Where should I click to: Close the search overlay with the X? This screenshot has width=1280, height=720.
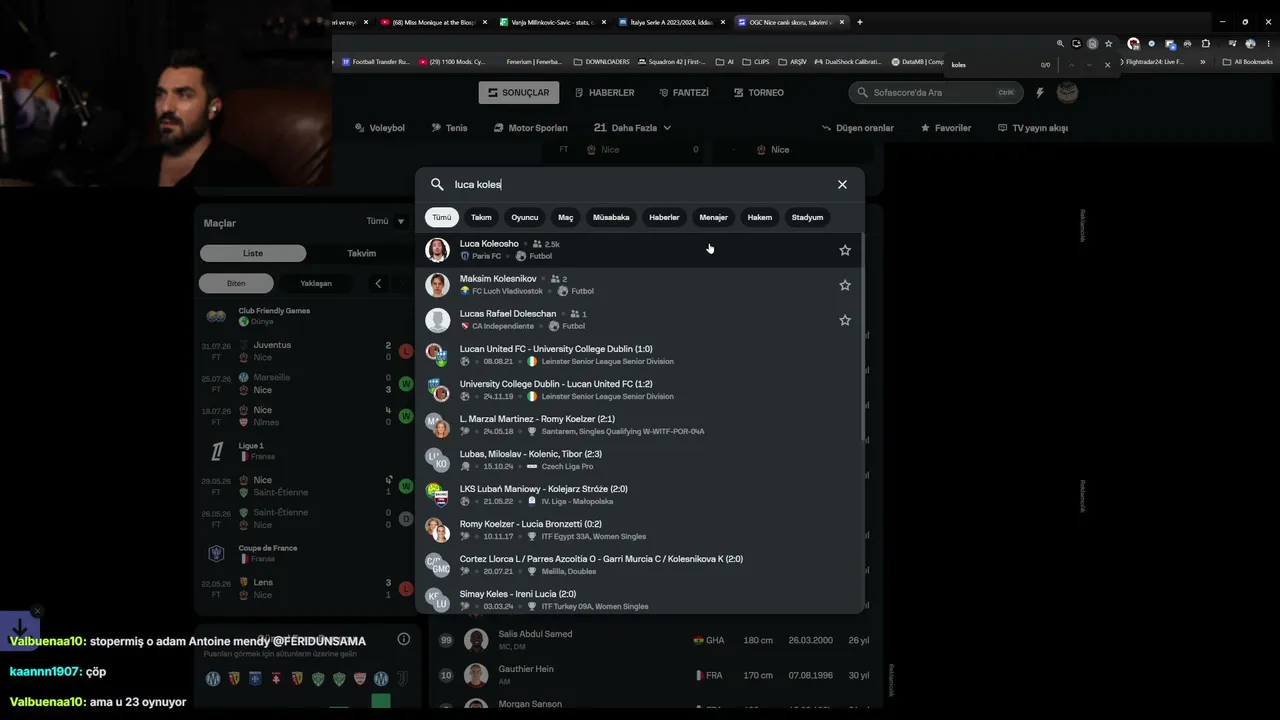pos(842,185)
